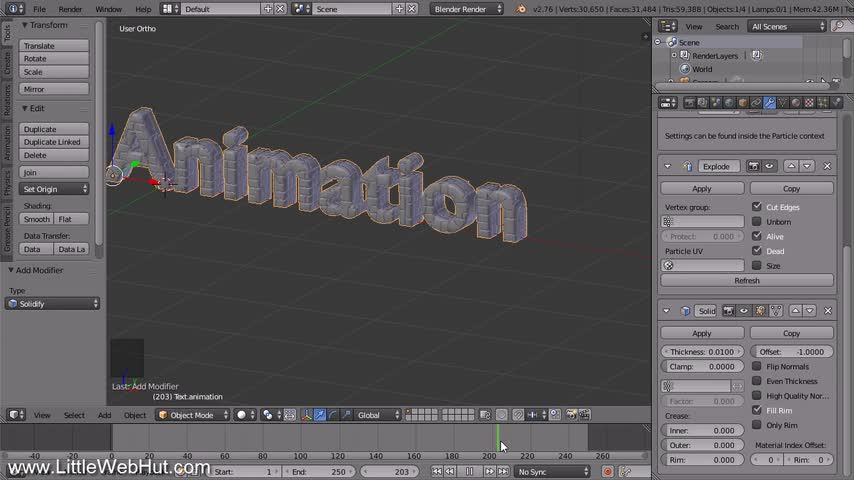Screen dimensions: 854x480
Task: Open the Window menu
Action: [108, 9]
